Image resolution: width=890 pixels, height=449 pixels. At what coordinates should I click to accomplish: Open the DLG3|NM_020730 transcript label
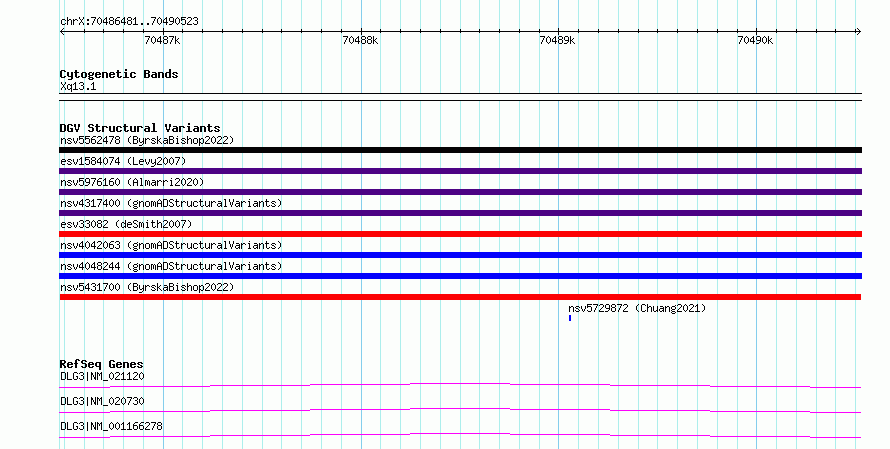pos(102,401)
